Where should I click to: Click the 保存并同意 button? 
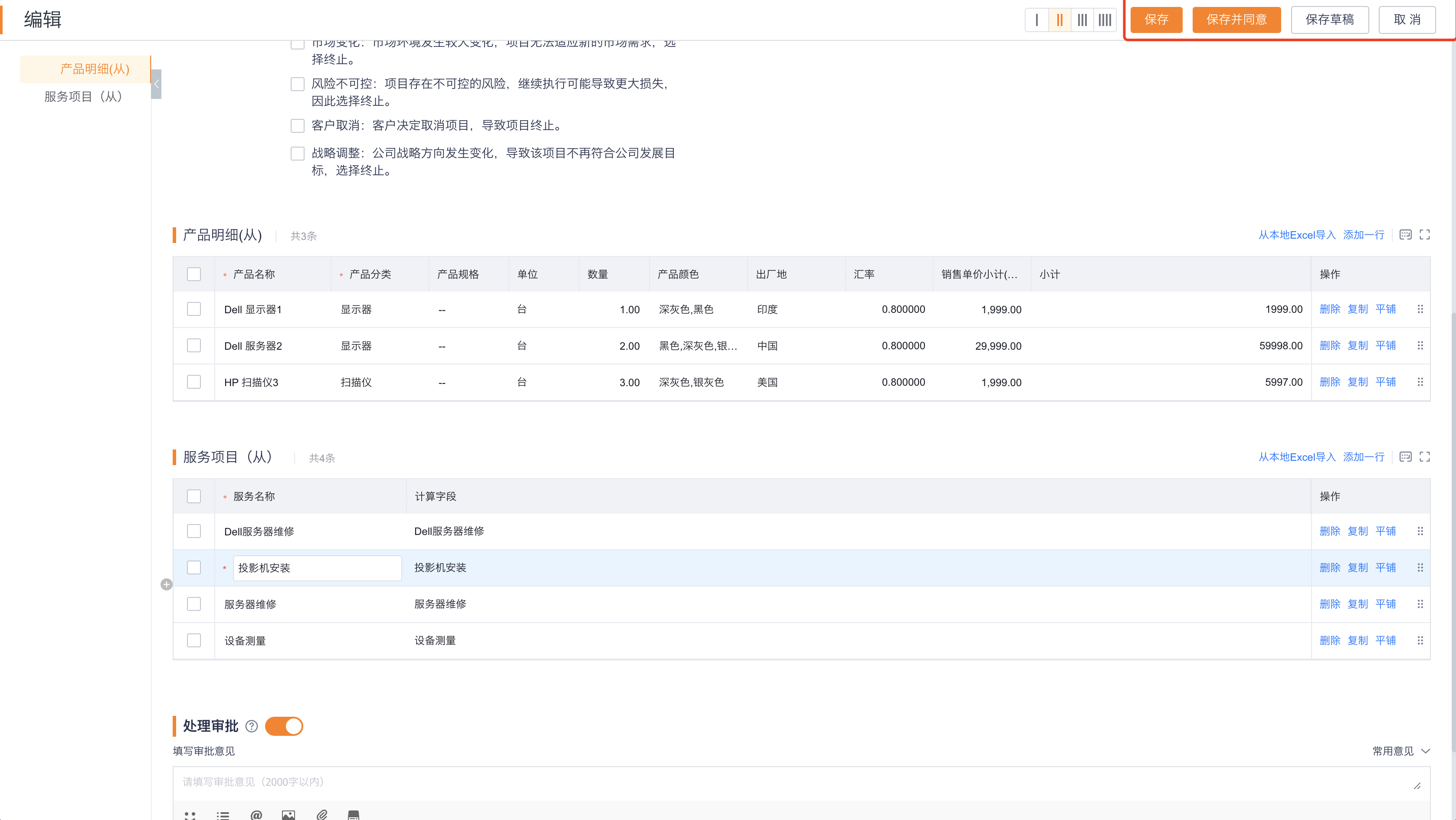tap(1236, 20)
